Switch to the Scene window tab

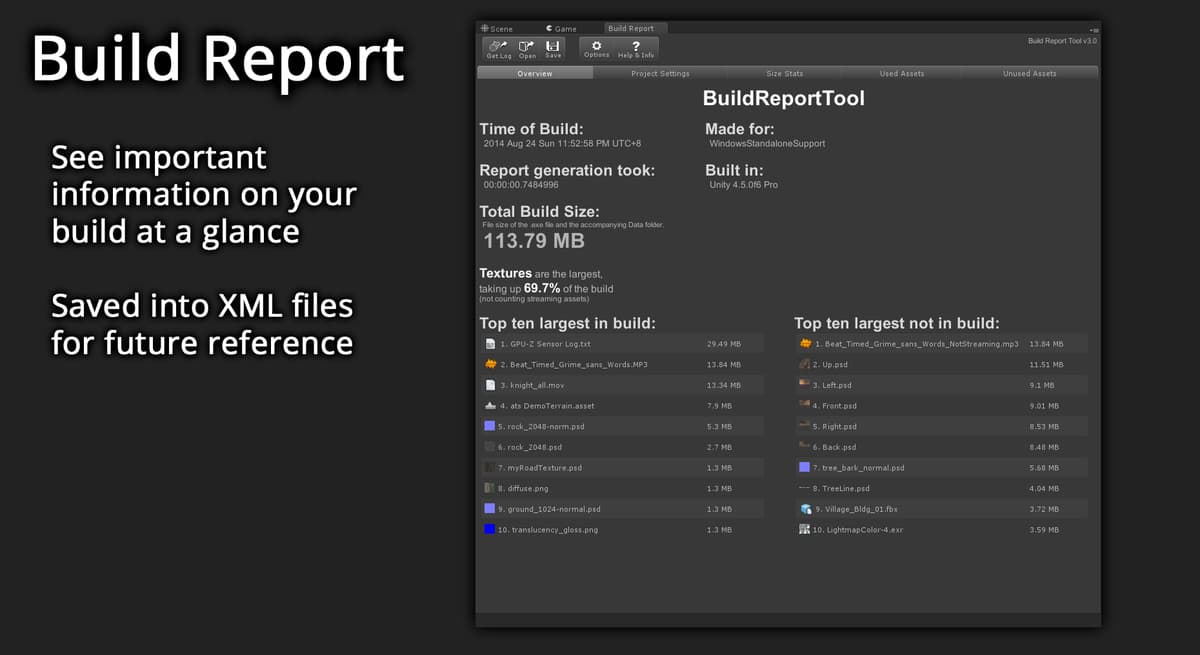coord(496,29)
